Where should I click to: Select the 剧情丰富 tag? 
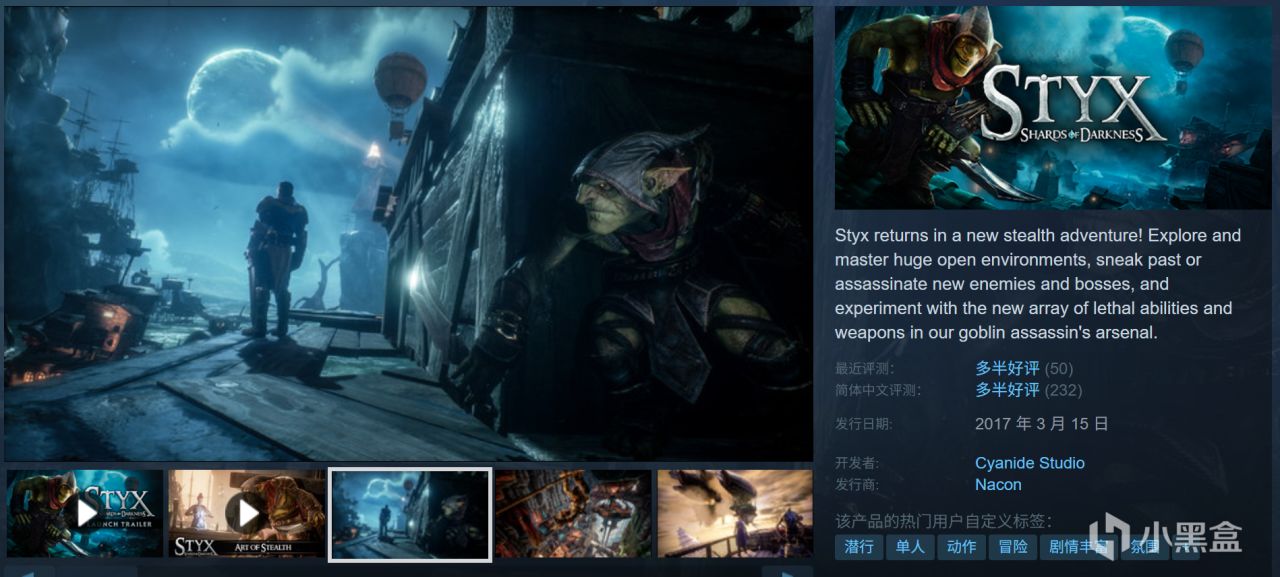pos(1078,547)
